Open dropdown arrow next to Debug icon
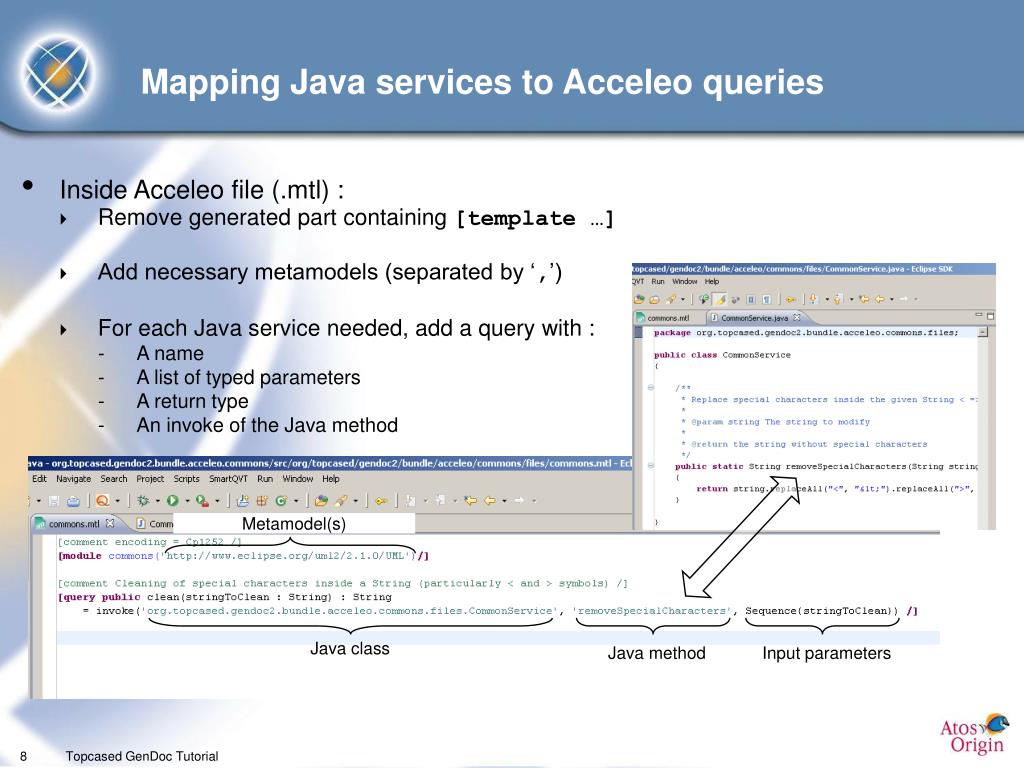Viewport: 1024px width, 768px height. [157, 501]
